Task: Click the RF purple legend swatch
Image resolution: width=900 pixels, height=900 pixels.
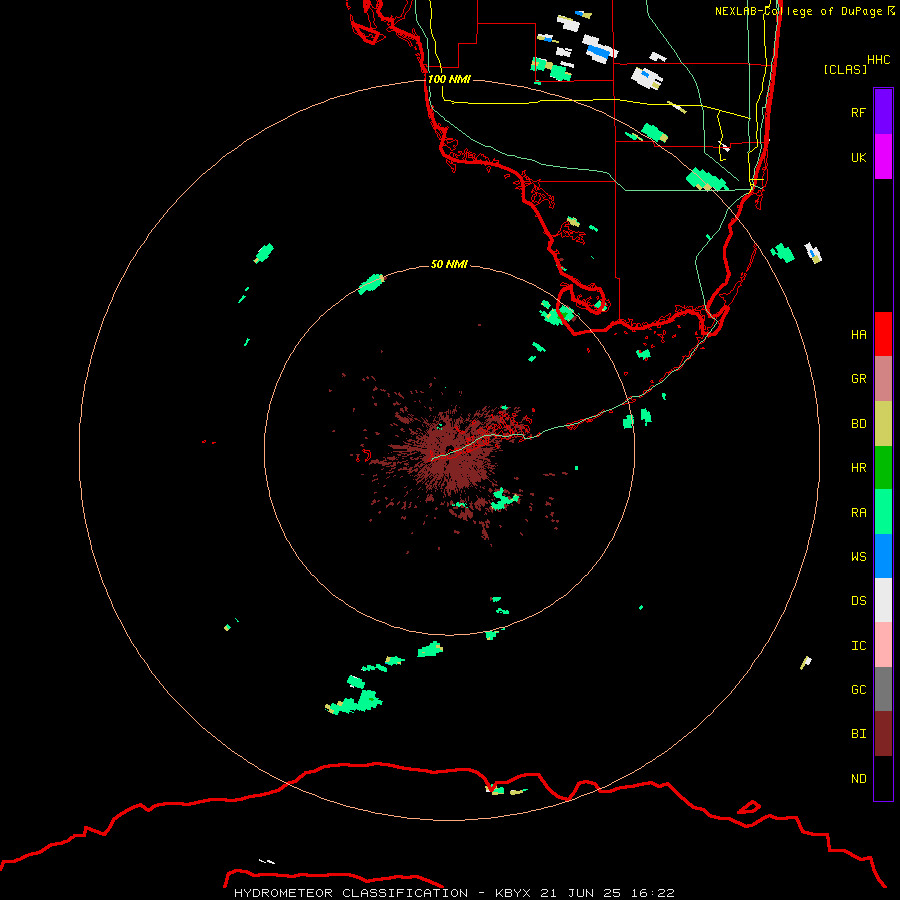Action: pyautogui.click(x=883, y=112)
